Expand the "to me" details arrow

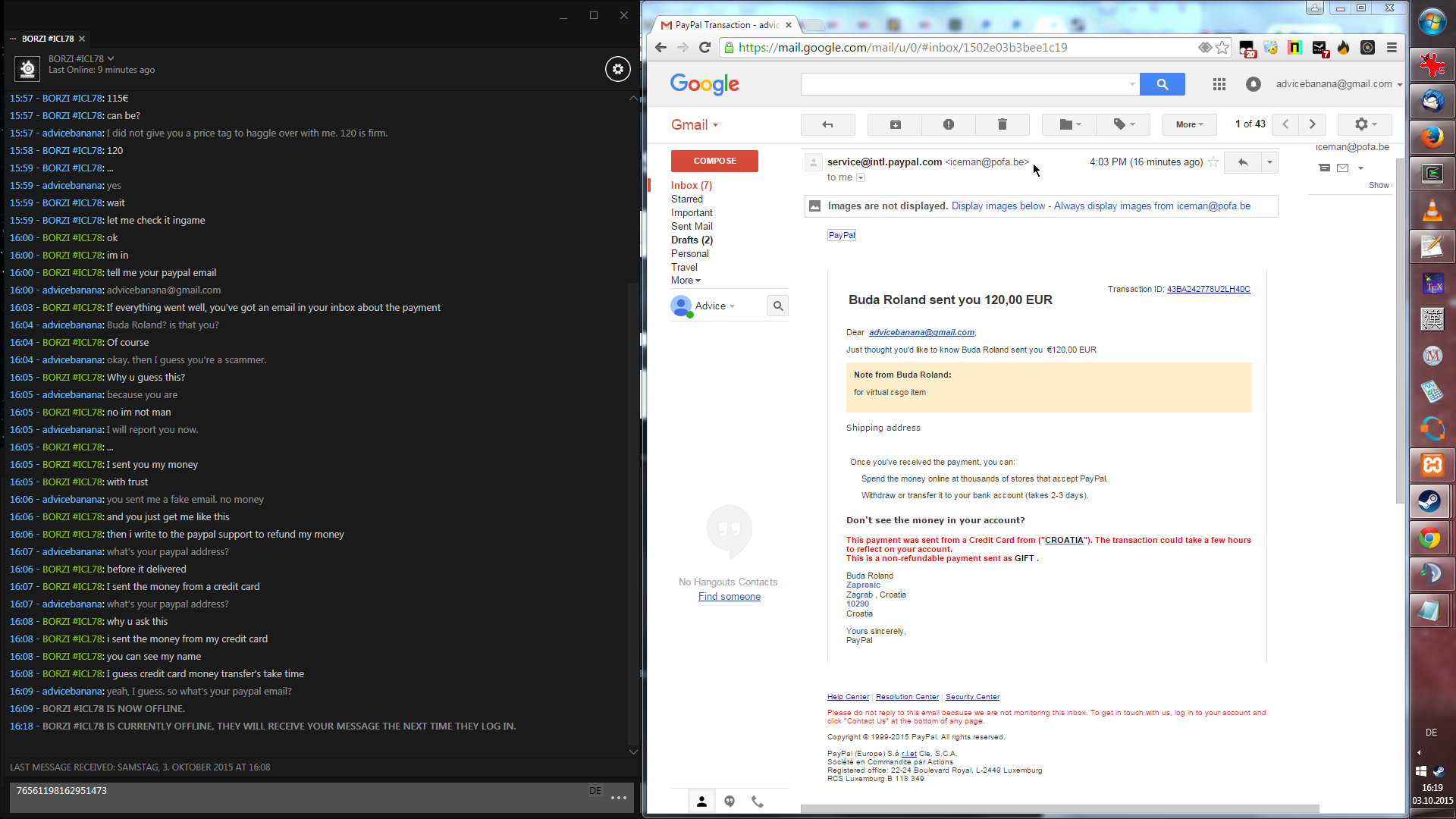(x=861, y=177)
